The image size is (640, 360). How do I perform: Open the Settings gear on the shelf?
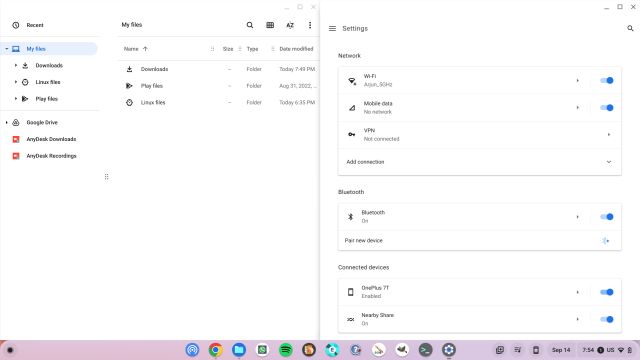point(449,350)
